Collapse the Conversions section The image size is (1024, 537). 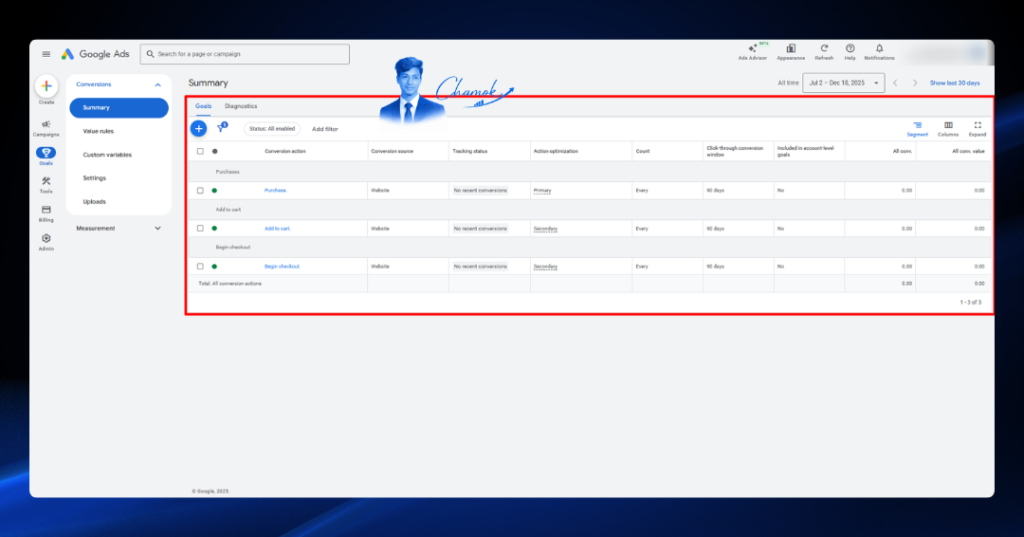click(x=157, y=85)
